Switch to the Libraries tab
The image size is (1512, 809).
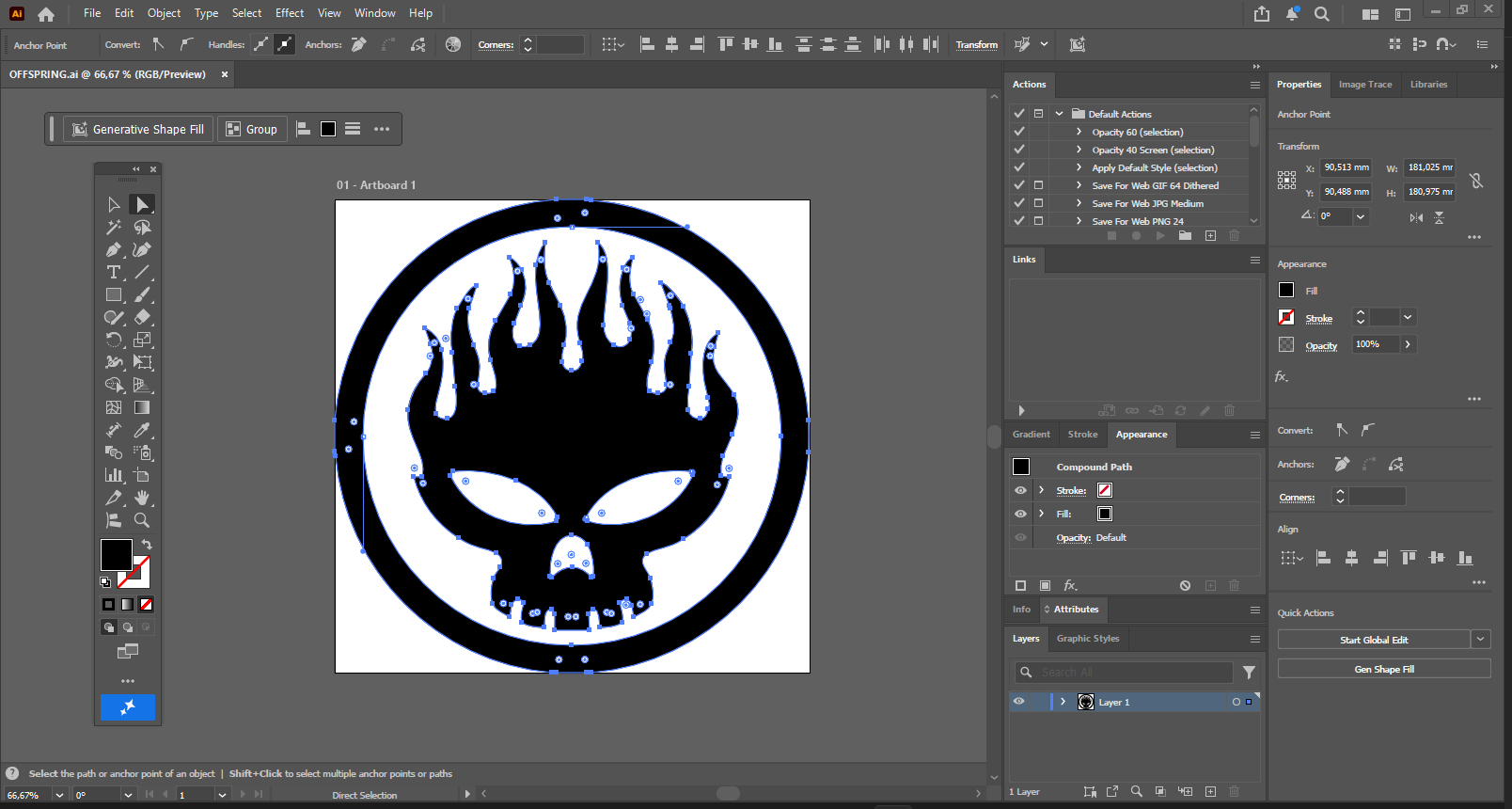point(1428,85)
